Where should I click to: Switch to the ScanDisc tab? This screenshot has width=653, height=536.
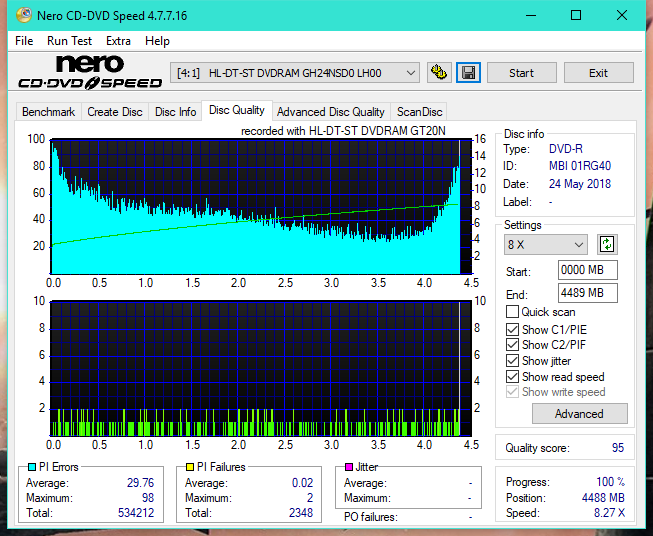[419, 112]
